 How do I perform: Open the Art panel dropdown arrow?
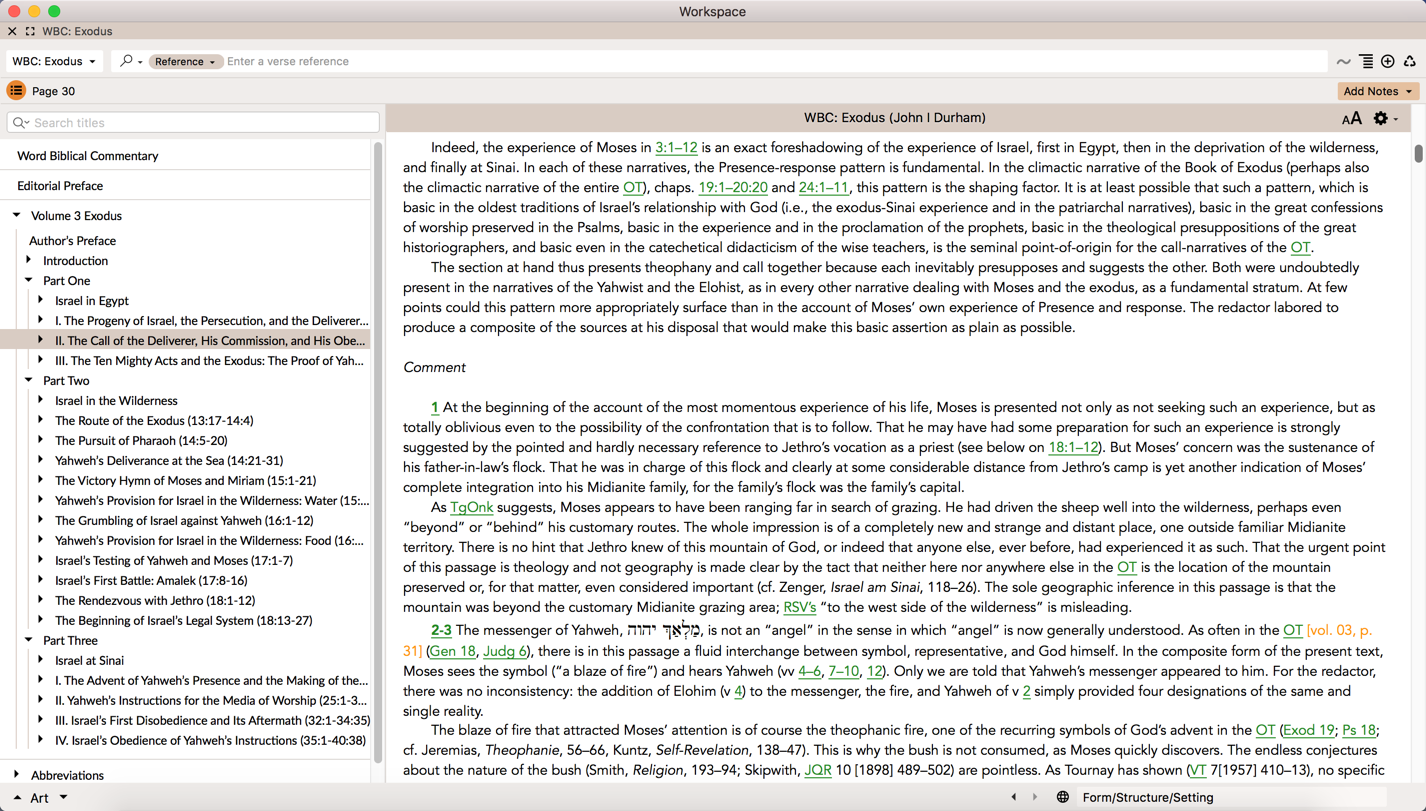pos(63,798)
